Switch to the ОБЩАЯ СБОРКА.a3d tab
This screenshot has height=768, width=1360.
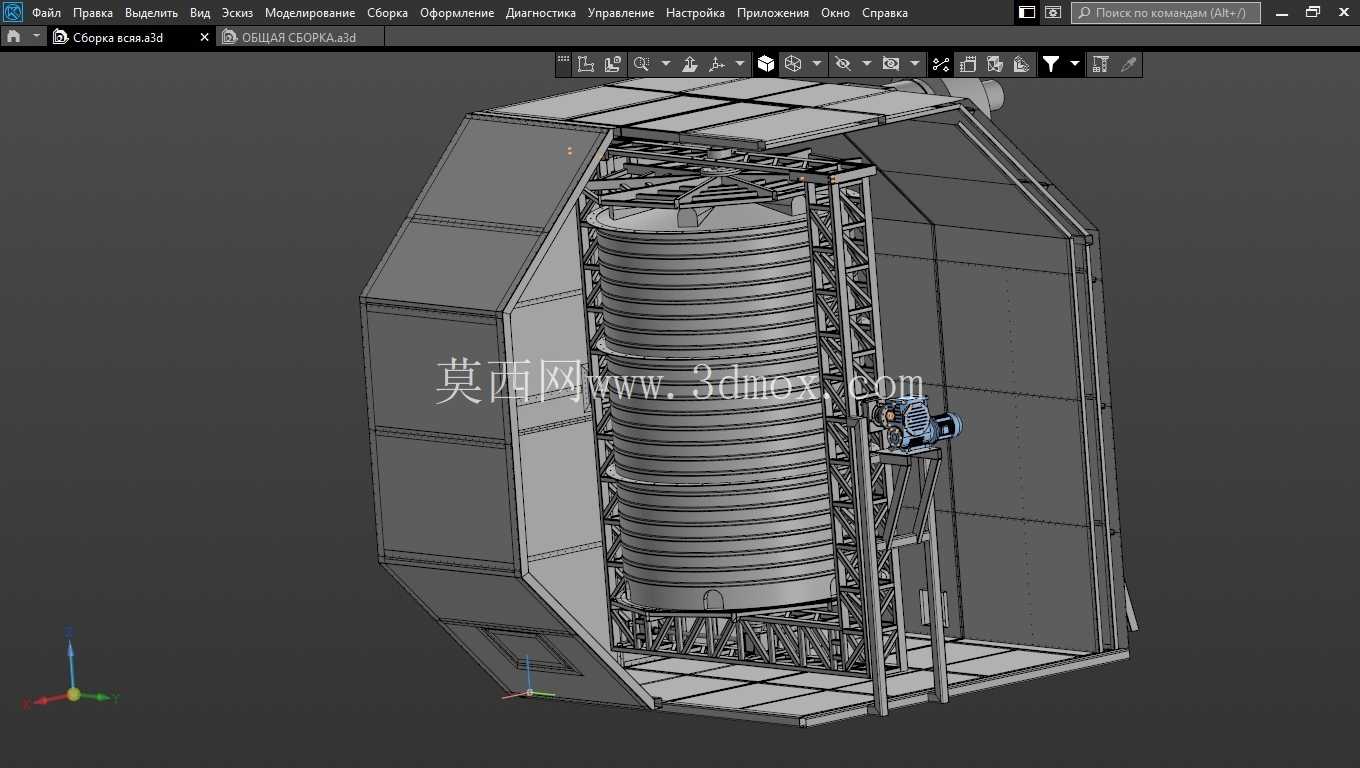[299, 37]
